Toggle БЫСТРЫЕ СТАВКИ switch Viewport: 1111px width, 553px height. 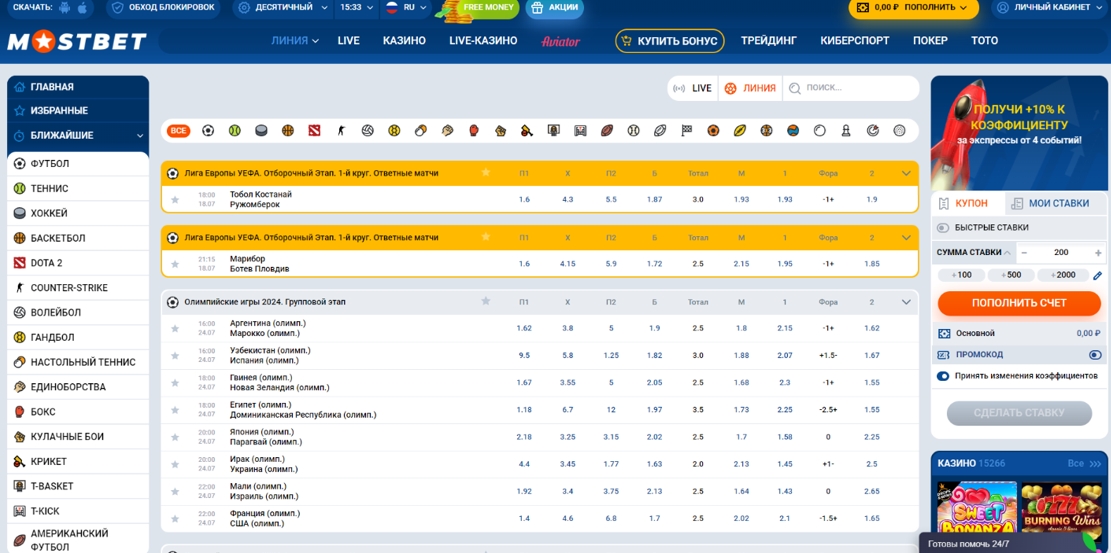pyautogui.click(x=943, y=228)
